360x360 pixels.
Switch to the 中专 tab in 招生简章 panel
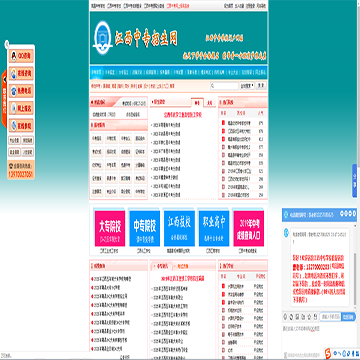click(x=197, y=103)
